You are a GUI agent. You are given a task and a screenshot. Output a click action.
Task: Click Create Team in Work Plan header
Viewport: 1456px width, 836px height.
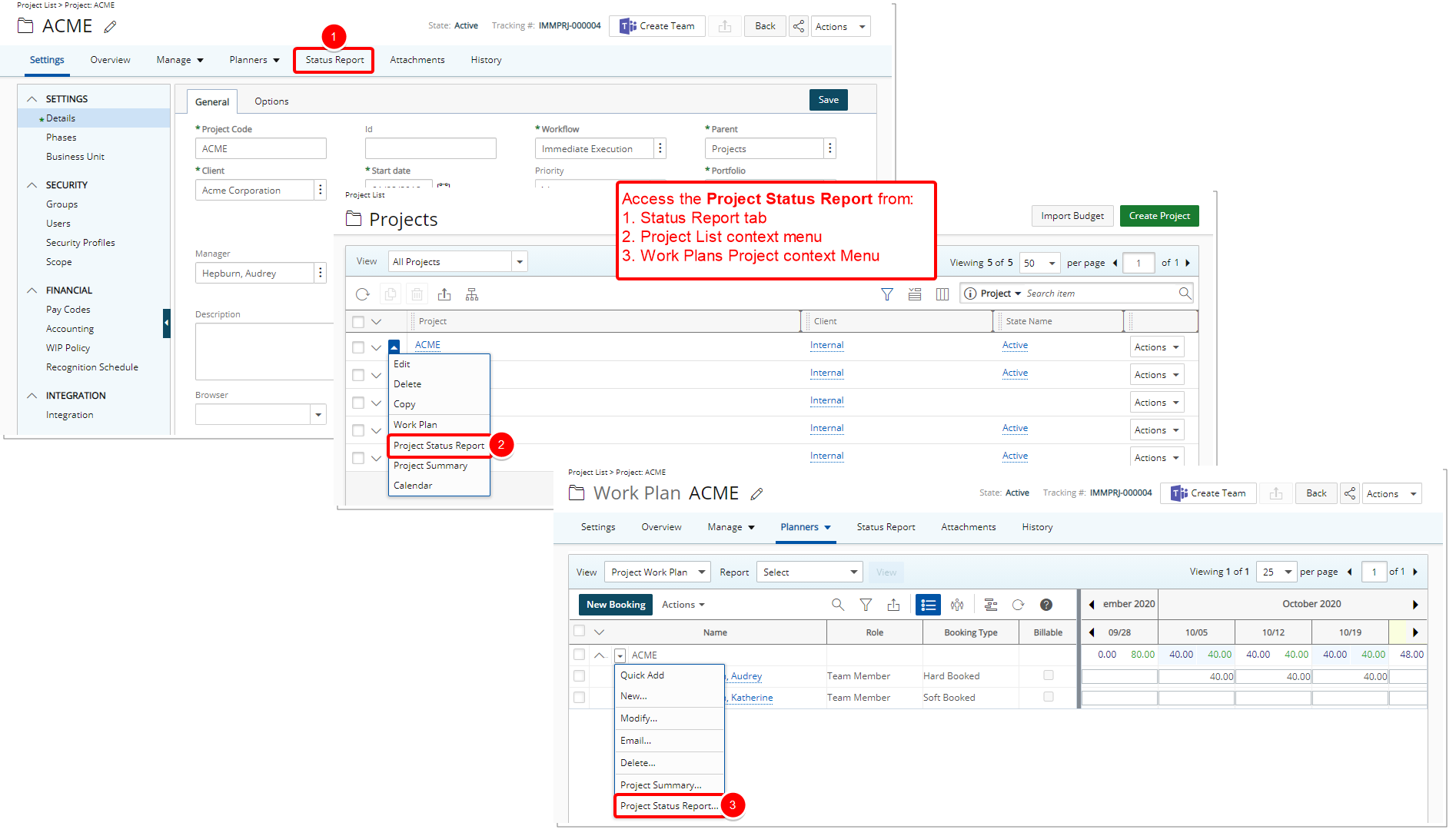tap(1208, 493)
